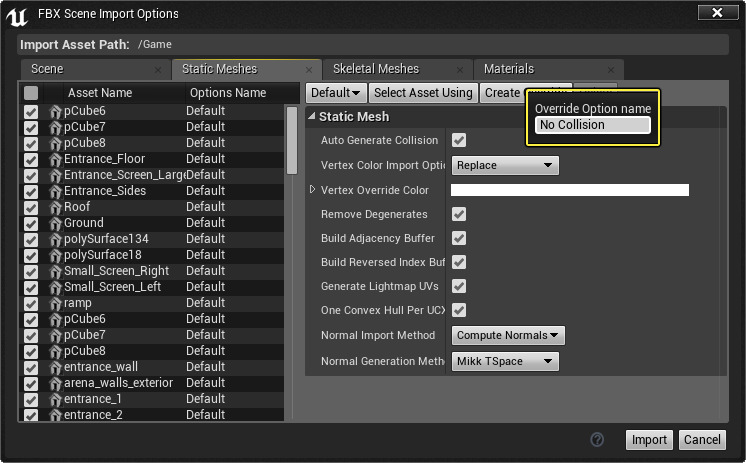Screen dimensions: 746x463
Task: Click the white Vertex Override Color swatch
Action: (x=569, y=190)
